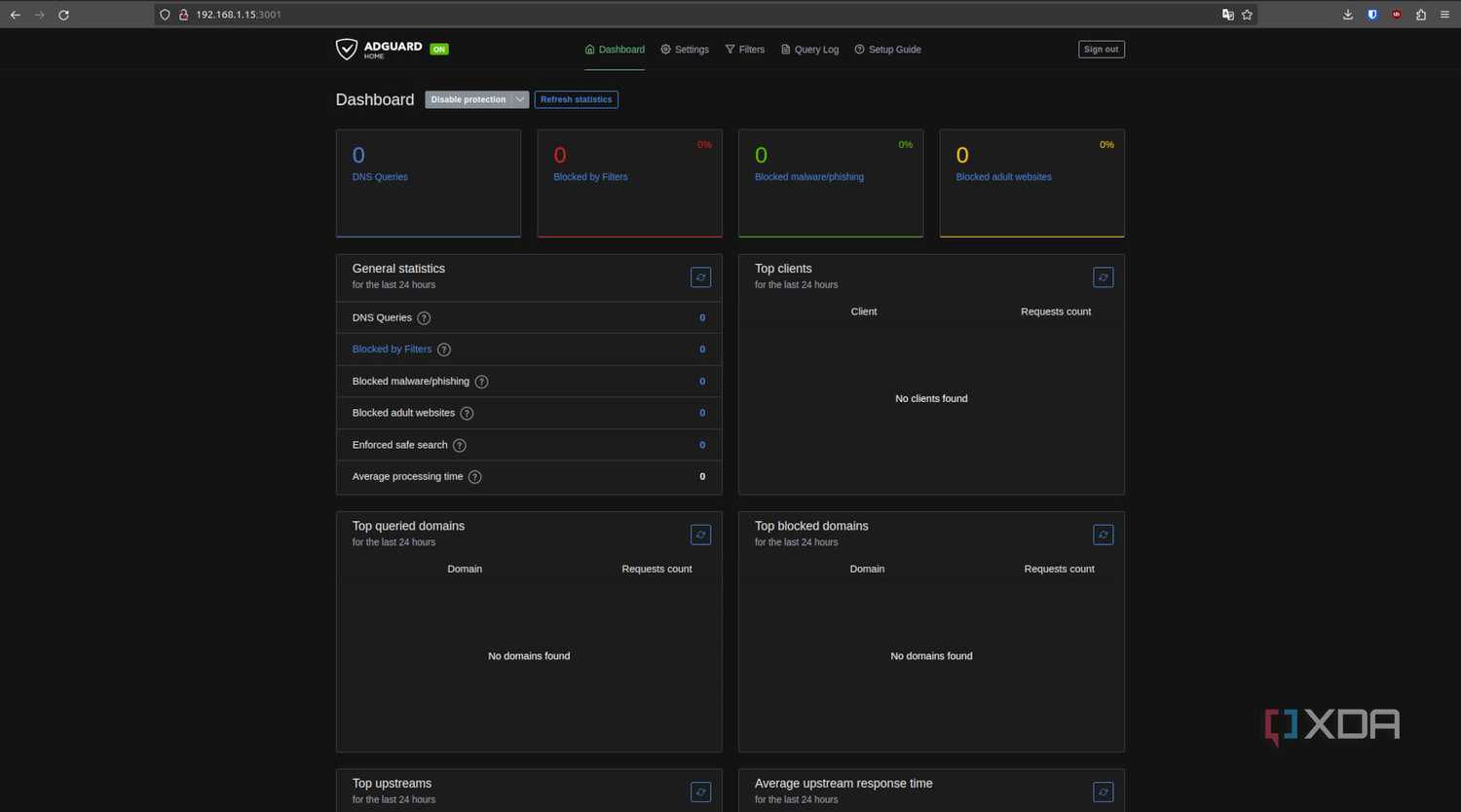Show help for Enforced safe search row
This screenshot has width=1461, height=812.
click(x=460, y=445)
